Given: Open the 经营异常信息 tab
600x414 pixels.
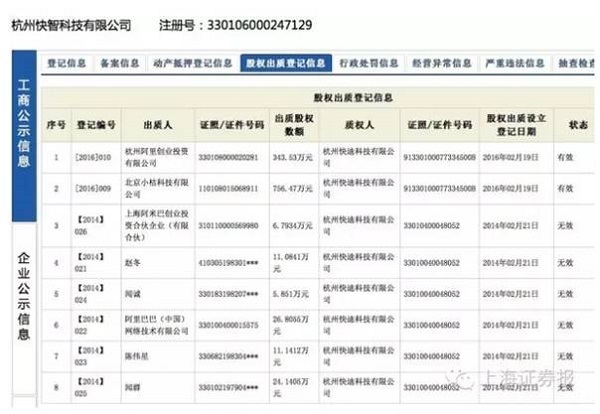Looking at the screenshot, I should (442, 63).
